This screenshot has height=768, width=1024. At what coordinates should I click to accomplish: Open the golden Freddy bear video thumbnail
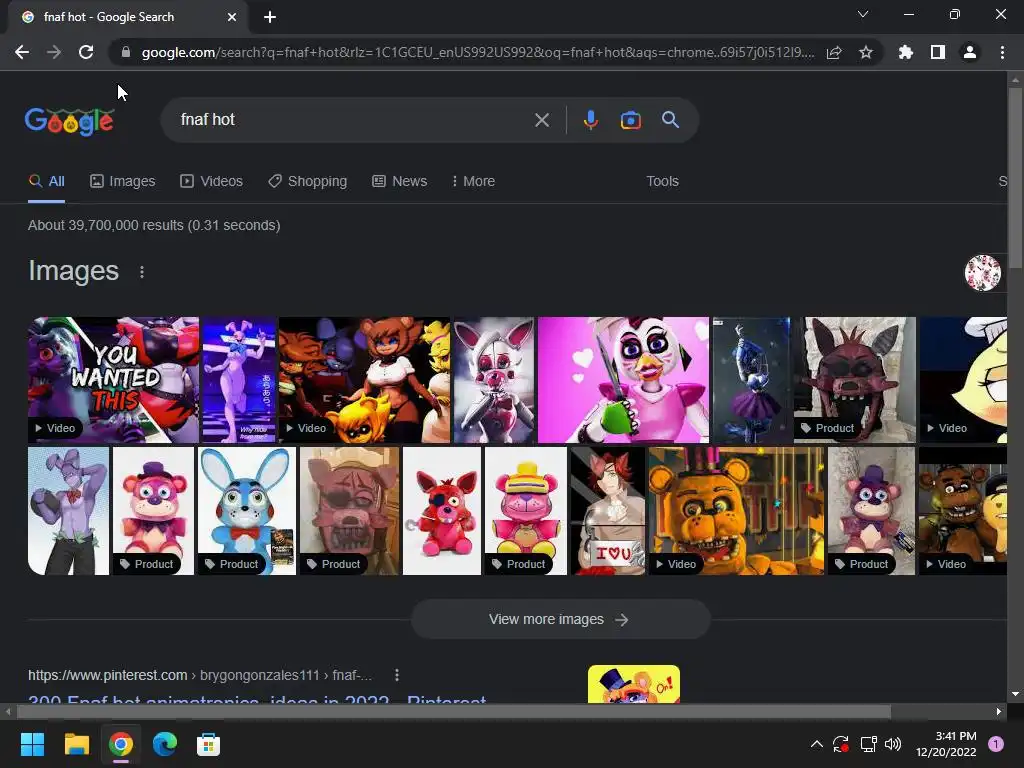tap(736, 511)
